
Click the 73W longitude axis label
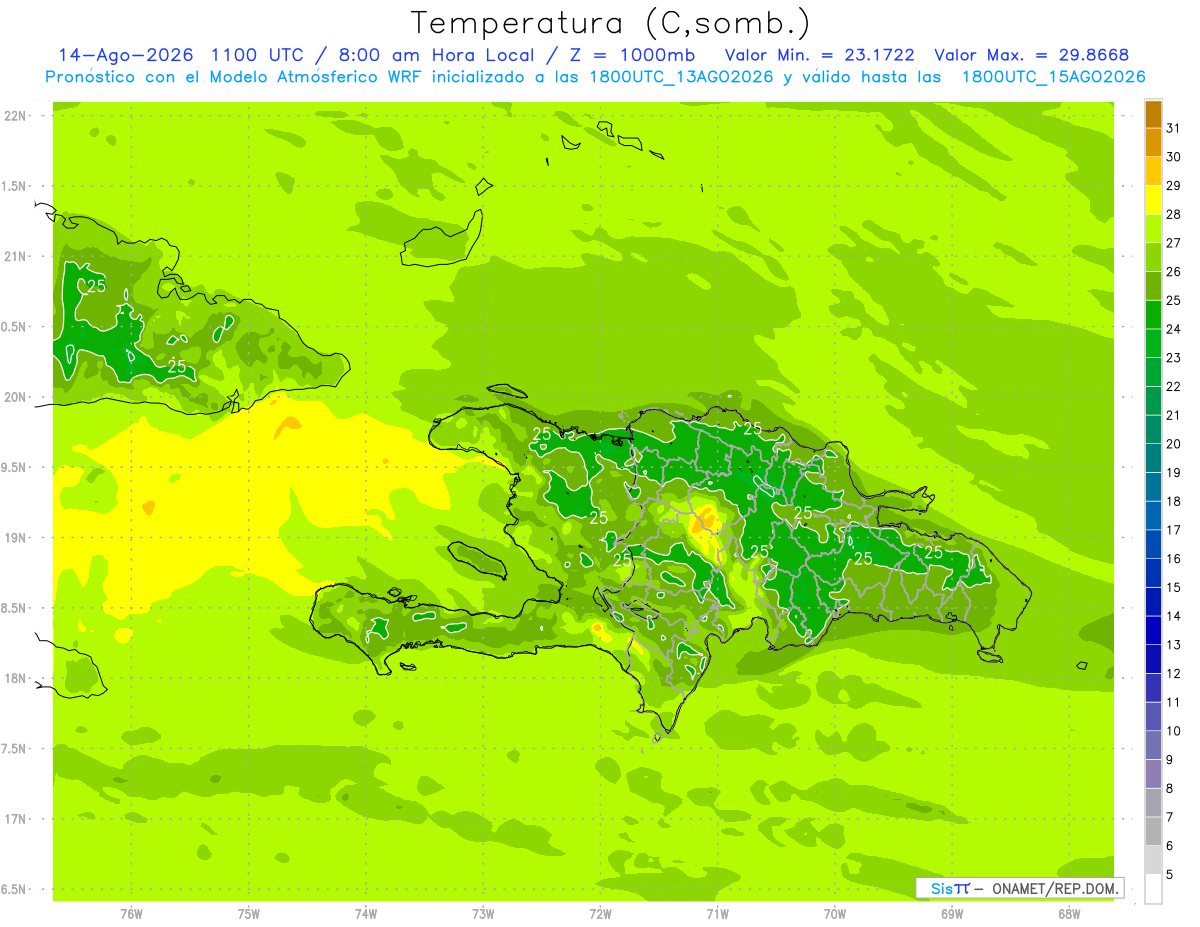pyautogui.click(x=483, y=914)
